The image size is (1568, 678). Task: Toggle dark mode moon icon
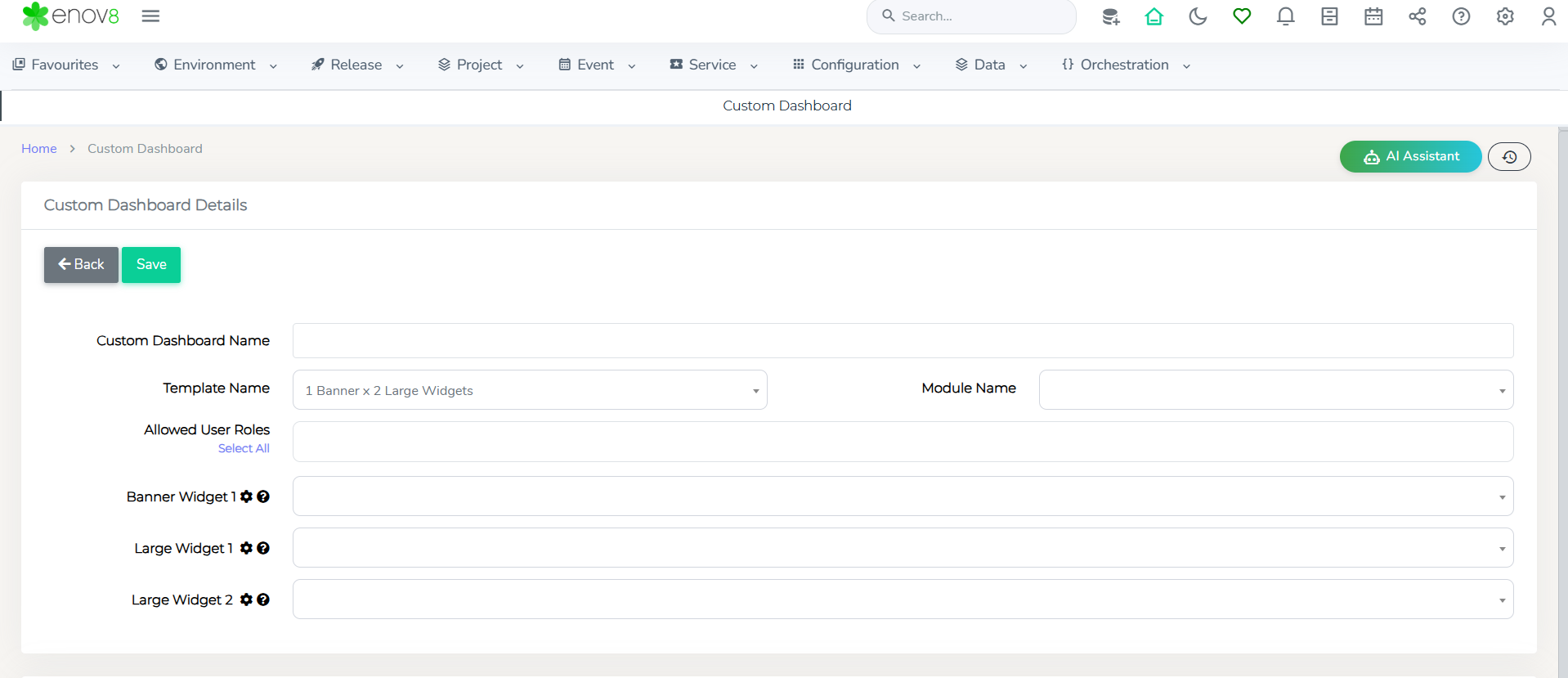(1198, 16)
